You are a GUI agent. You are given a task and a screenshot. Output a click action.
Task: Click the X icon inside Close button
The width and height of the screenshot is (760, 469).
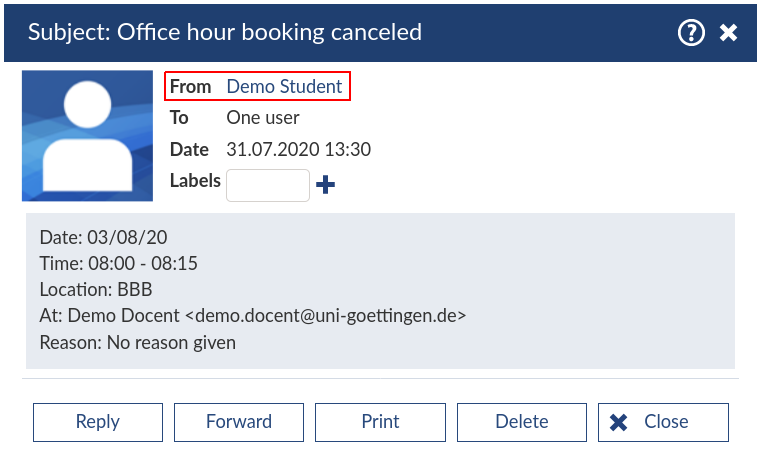click(619, 422)
